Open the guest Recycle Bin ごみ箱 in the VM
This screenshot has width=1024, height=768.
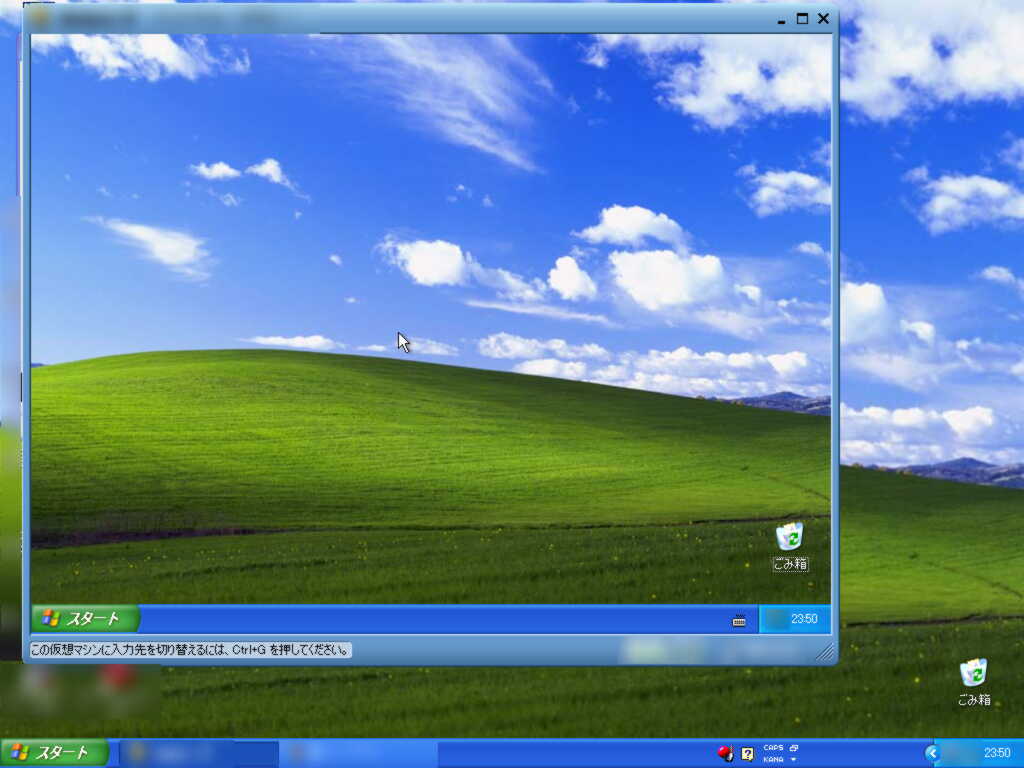(x=791, y=546)
